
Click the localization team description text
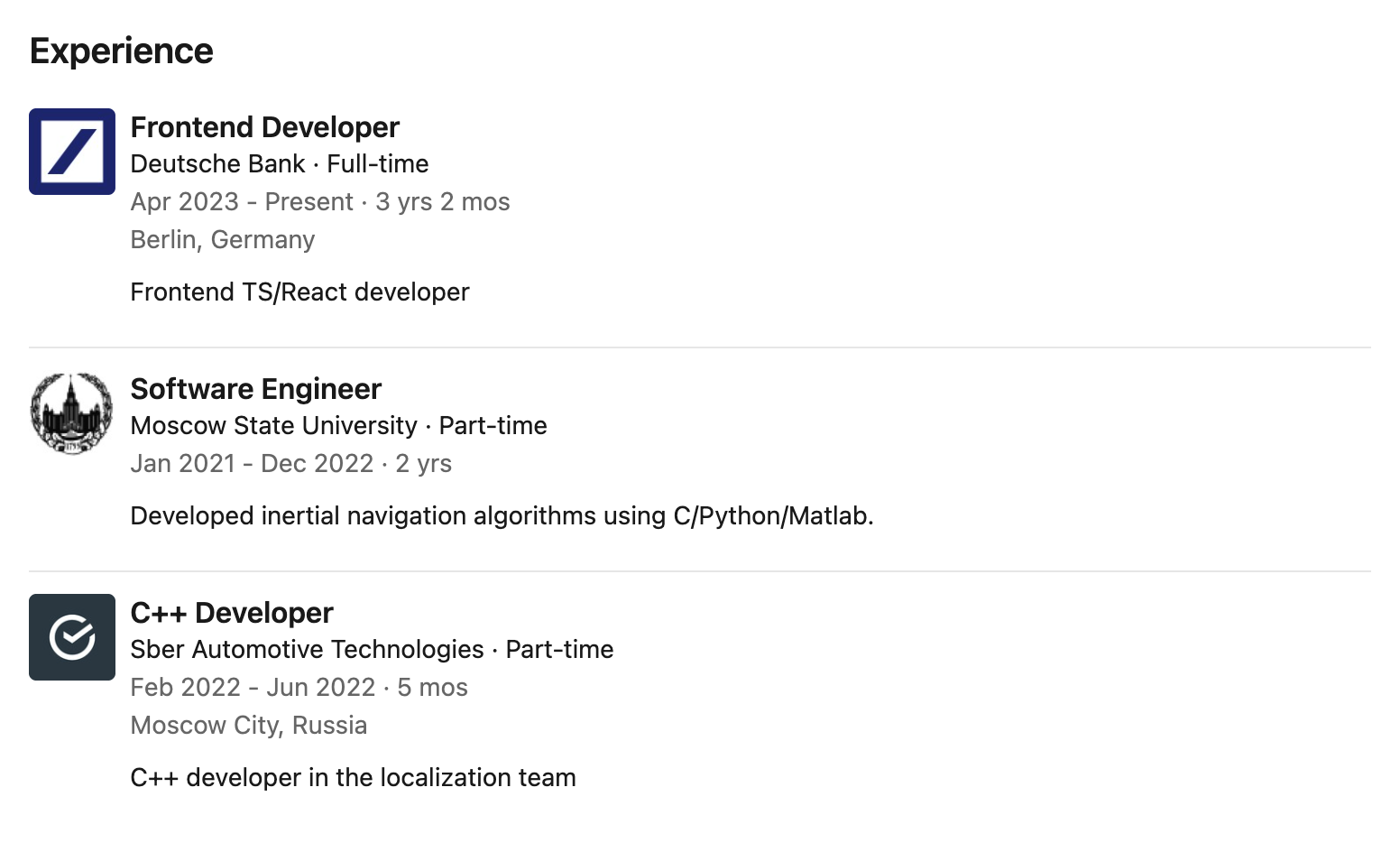tap(353, 778)
